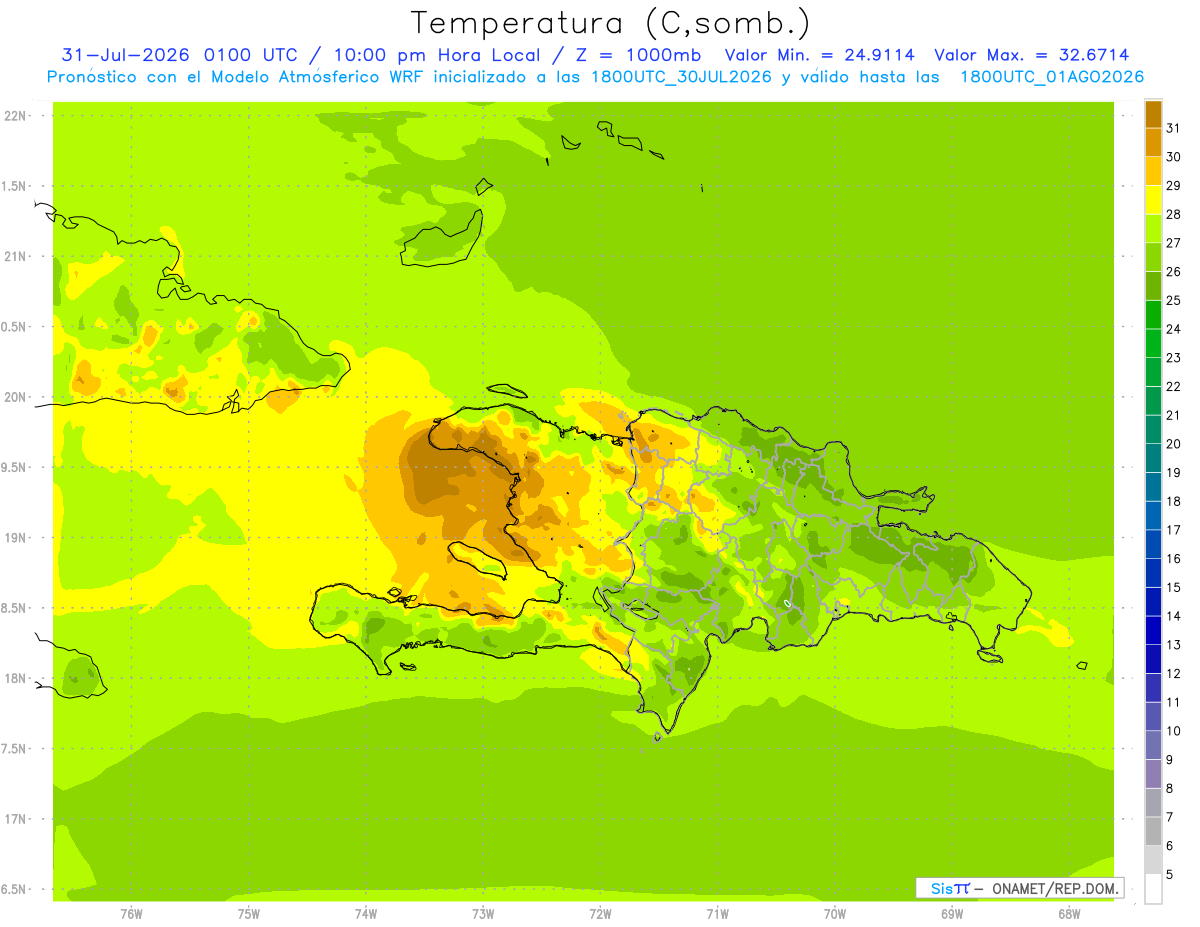Viewport: 1200px width, 927px height.
Task: Click the 17N latitude label
Action: pyautogui.click(x=15, y=819)
